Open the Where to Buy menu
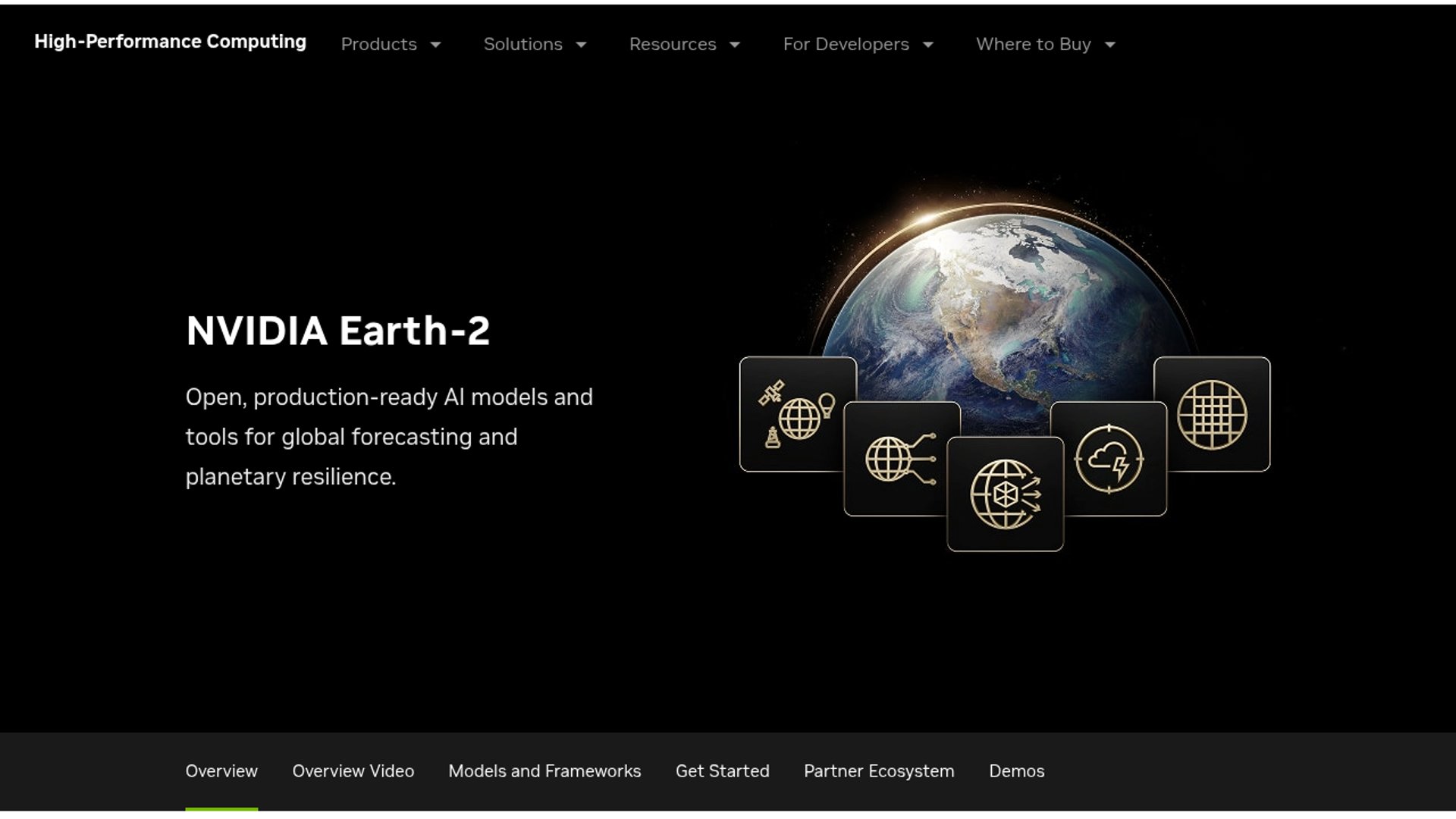This screenshot has width=1456, height=819. (x=1033, y=44)
